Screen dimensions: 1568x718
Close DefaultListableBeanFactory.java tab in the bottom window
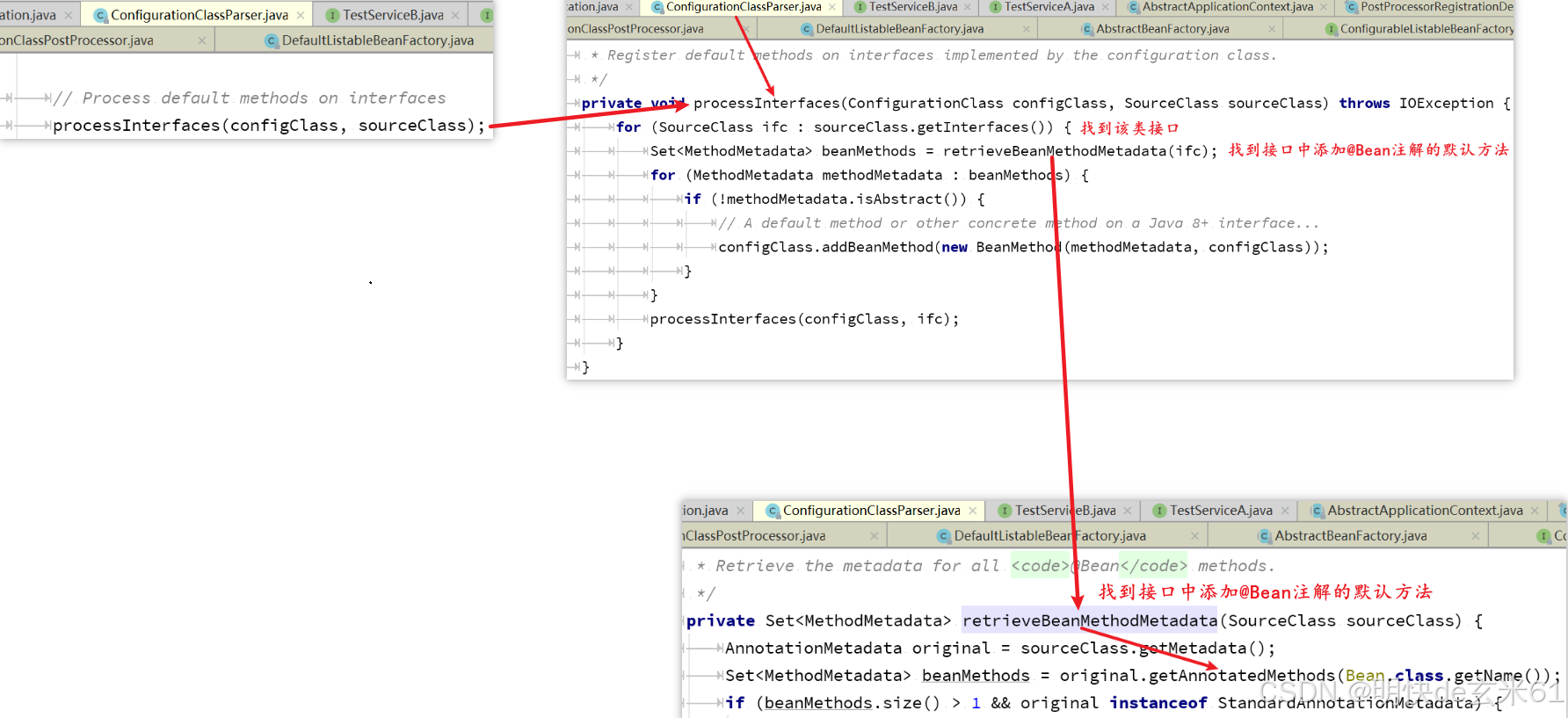1194,536
